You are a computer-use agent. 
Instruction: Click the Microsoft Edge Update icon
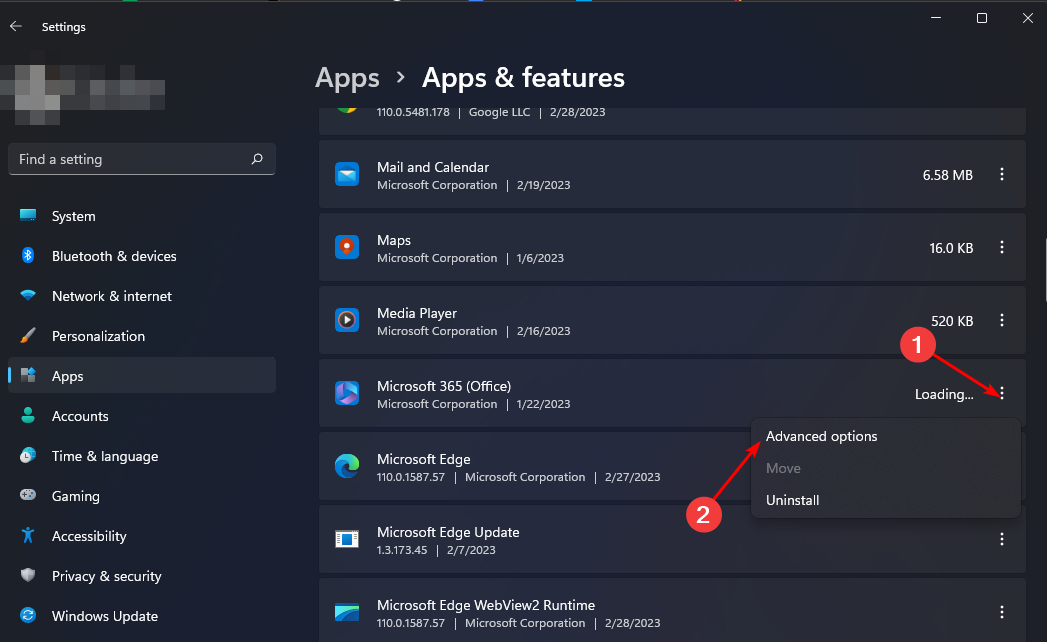click(x=347, y=538)
